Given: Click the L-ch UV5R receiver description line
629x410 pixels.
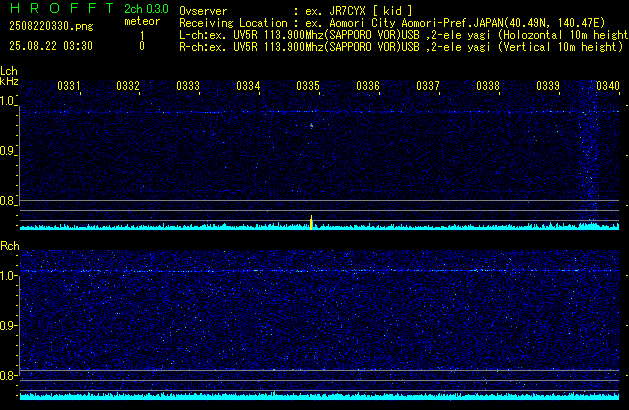Looking at the screenshot, I should coord(404,35).
